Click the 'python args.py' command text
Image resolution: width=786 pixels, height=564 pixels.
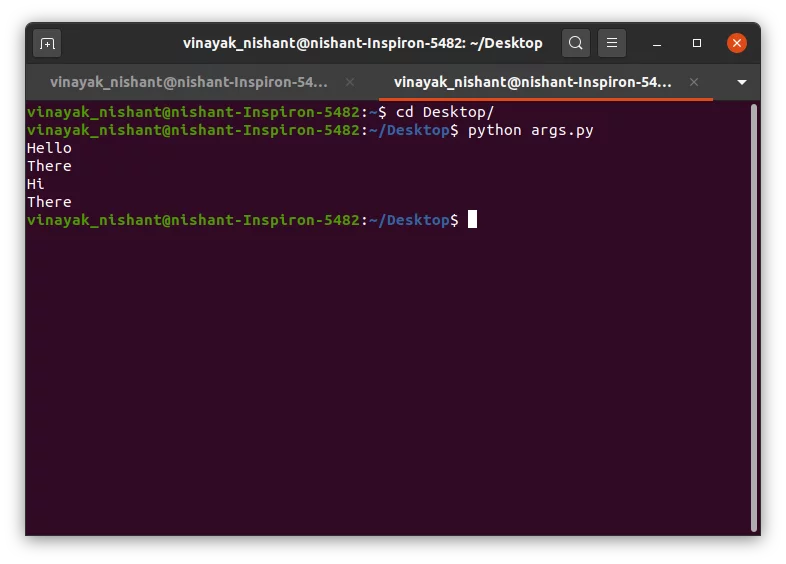click(530, 130)
